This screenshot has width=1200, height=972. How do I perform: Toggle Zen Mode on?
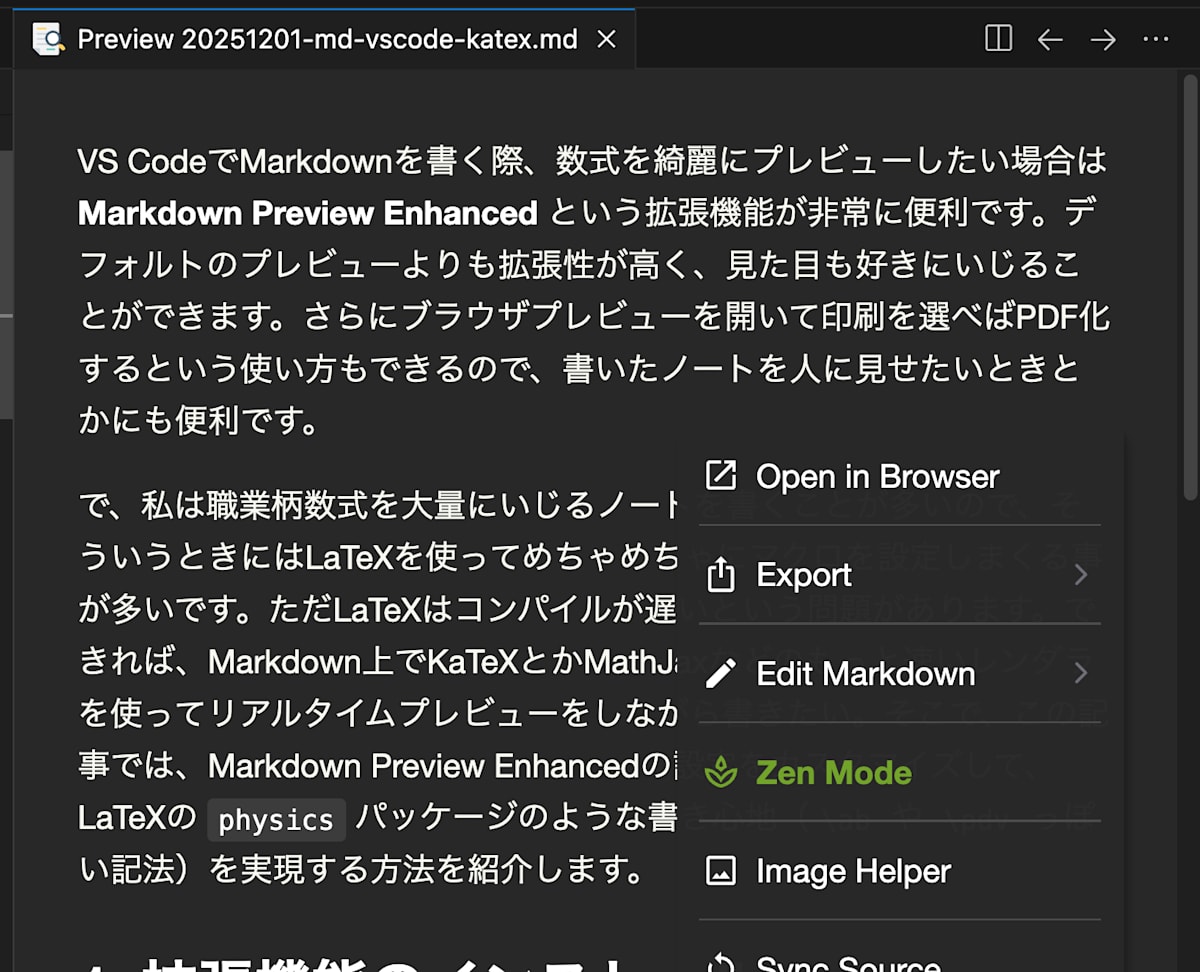pyautogui.click(x=834, y=772)
